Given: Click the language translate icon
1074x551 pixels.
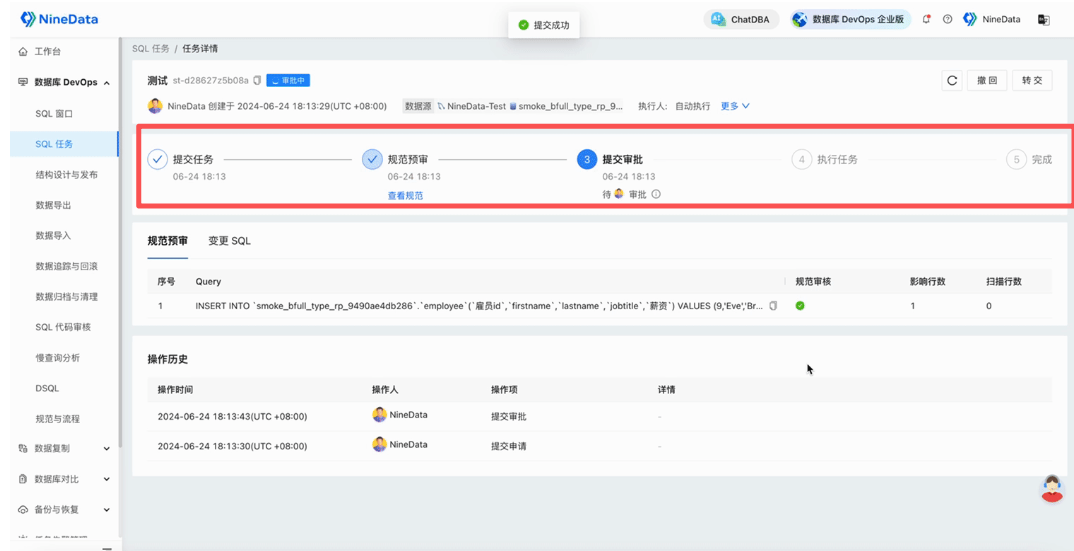Looking at the screenshot, I should pyautogui.click(x=1044, y=20).
